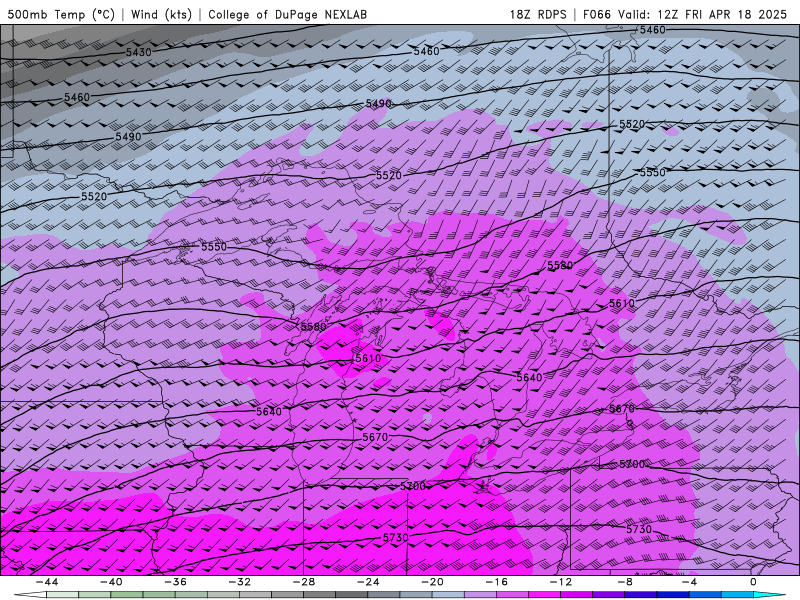Click the easternmost 5550 contour label
800x600 pixels.
(x=653, y=172)
